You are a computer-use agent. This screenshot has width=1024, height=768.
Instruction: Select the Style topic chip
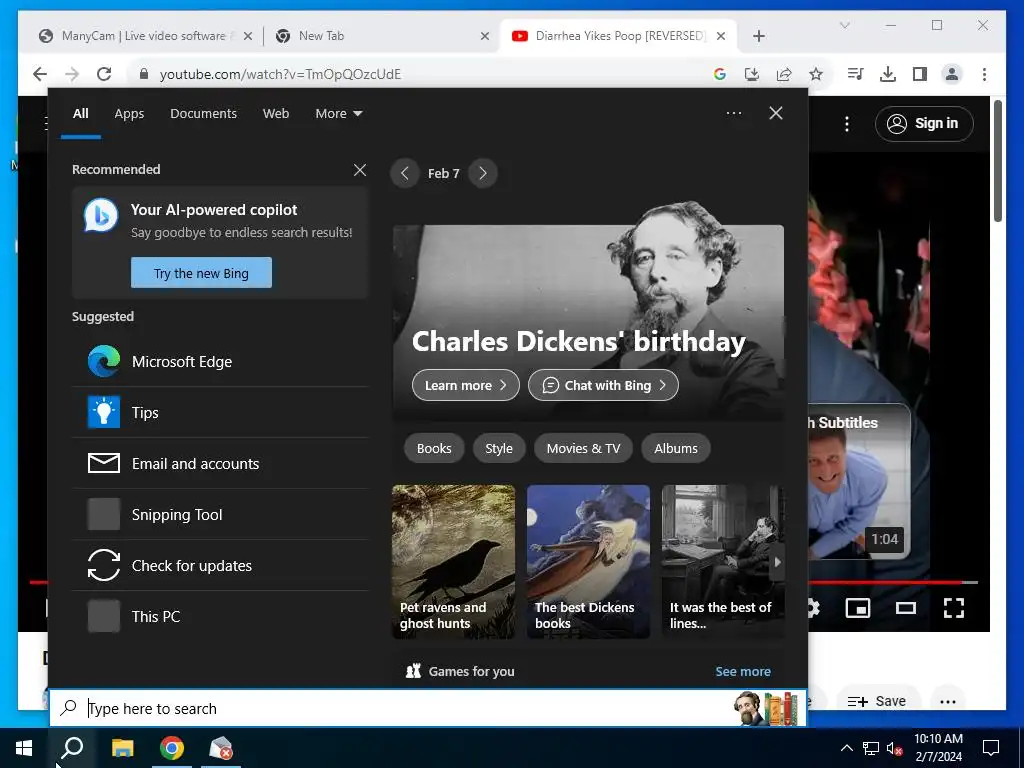pyautogui.click(x=499, y=449)
